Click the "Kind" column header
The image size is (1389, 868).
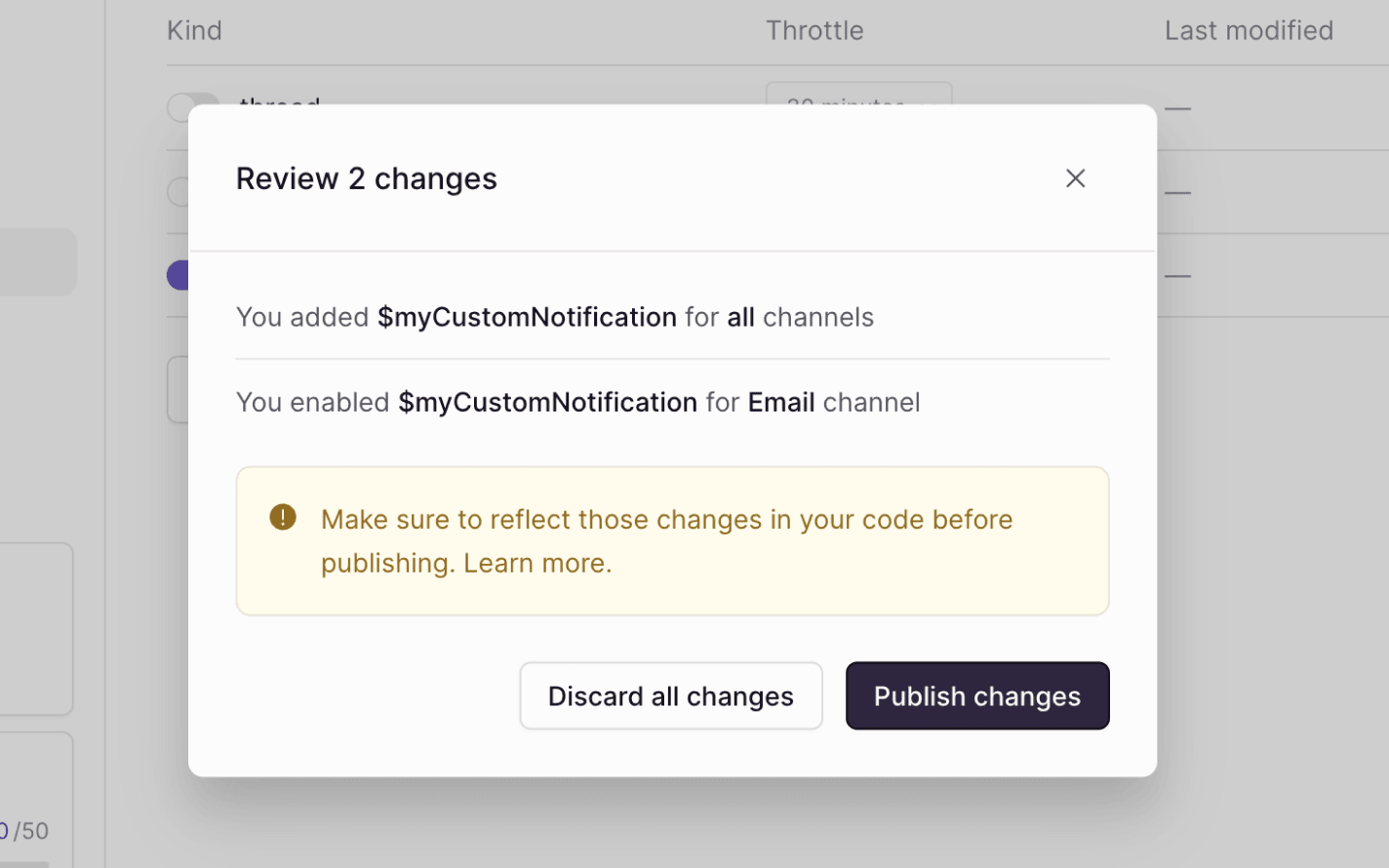point(193,30)
